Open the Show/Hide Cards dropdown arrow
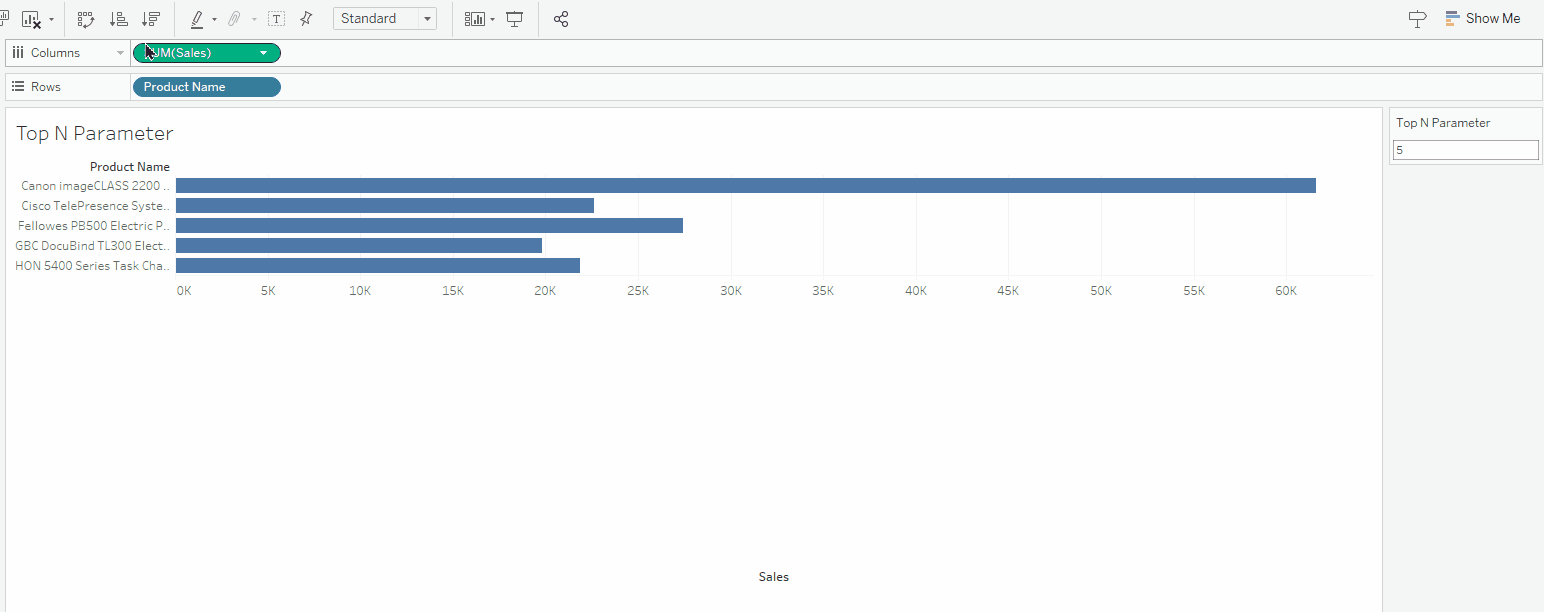Viewport: 1544px width, 612px height. point(492,19)
